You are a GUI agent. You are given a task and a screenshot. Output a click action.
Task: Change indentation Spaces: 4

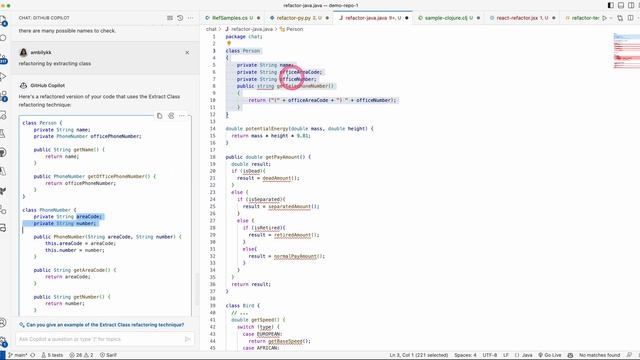pyautogui.click(x=465, y=355)
